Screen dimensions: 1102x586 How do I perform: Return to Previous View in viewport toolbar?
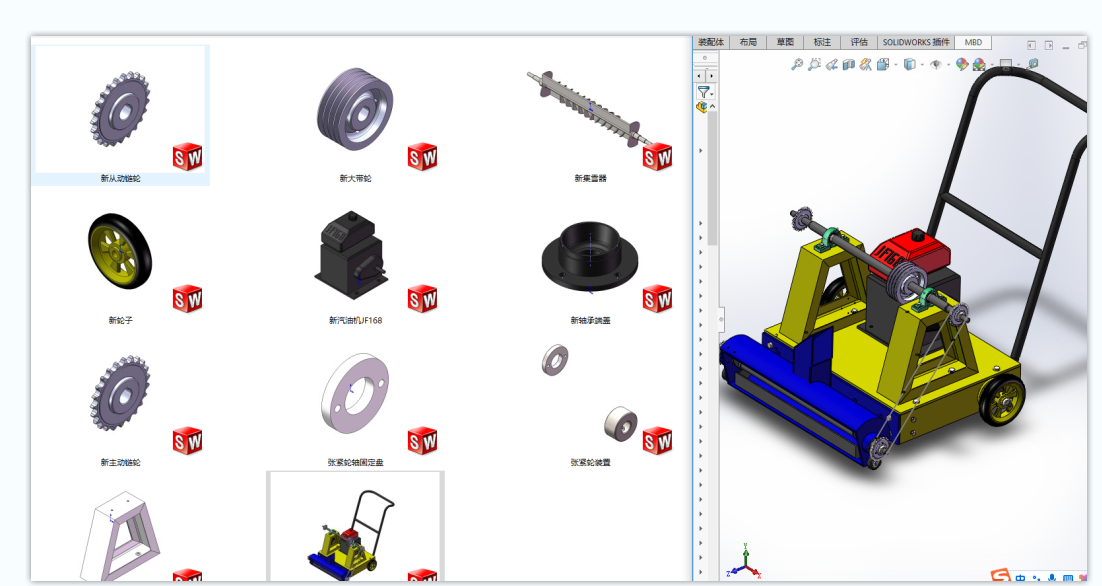coord(831,65)
